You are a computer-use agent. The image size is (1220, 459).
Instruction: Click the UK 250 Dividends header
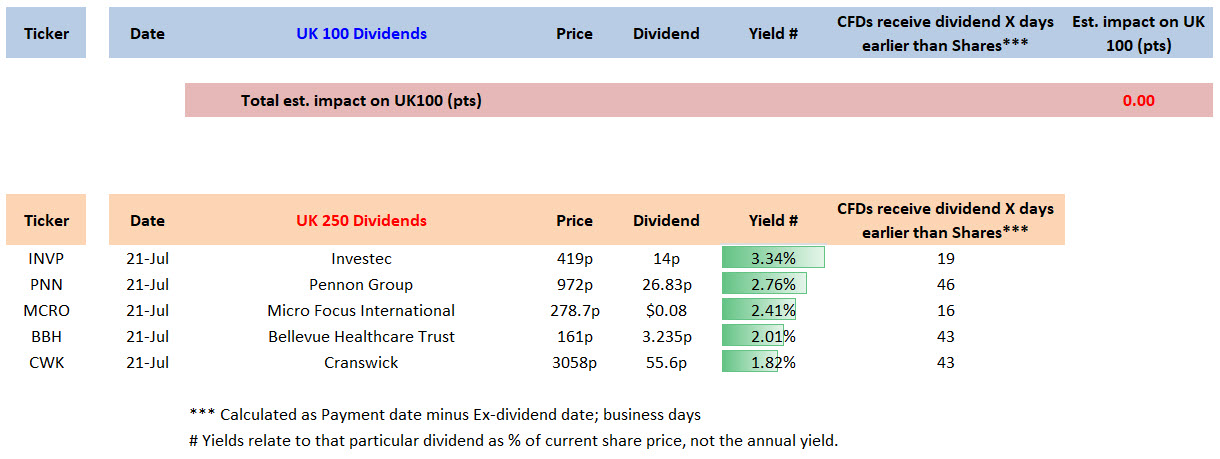tap(361, 220)
